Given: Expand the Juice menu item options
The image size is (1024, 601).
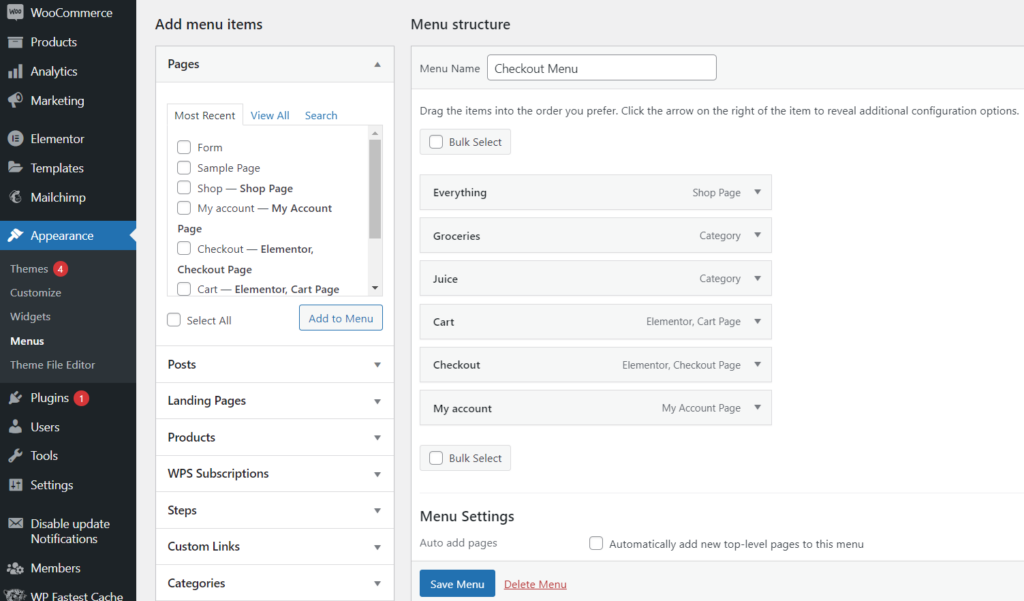Looking at the screenshot, I should pos(758,278).
